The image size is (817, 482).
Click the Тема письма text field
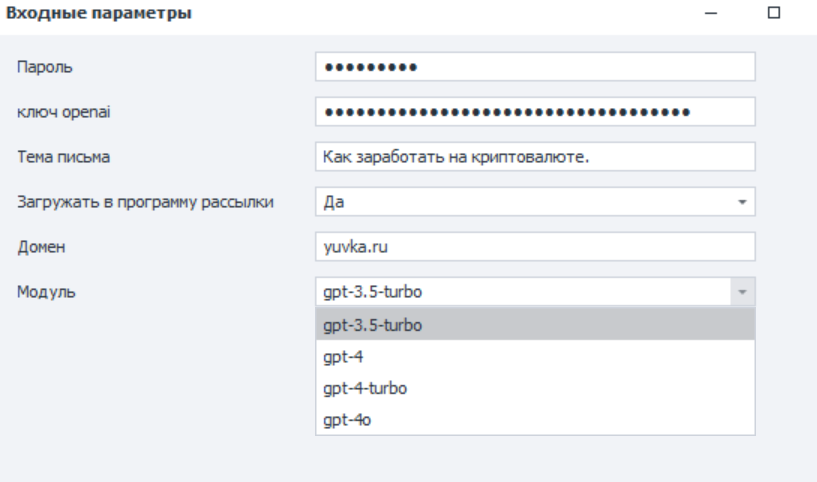click(534, 156)
